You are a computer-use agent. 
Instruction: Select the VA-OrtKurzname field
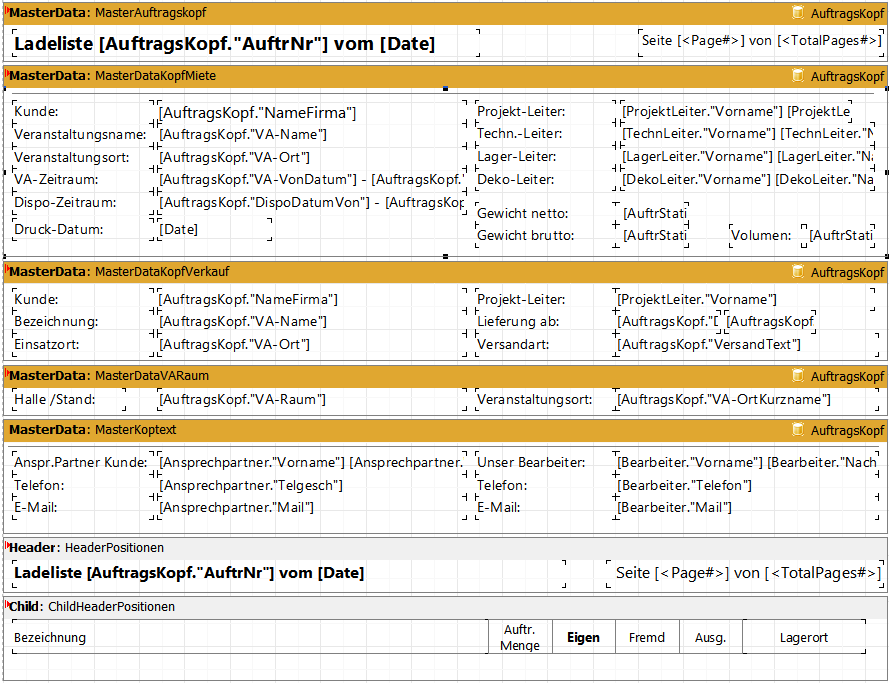pyautogui.click(x=746, y=400)
